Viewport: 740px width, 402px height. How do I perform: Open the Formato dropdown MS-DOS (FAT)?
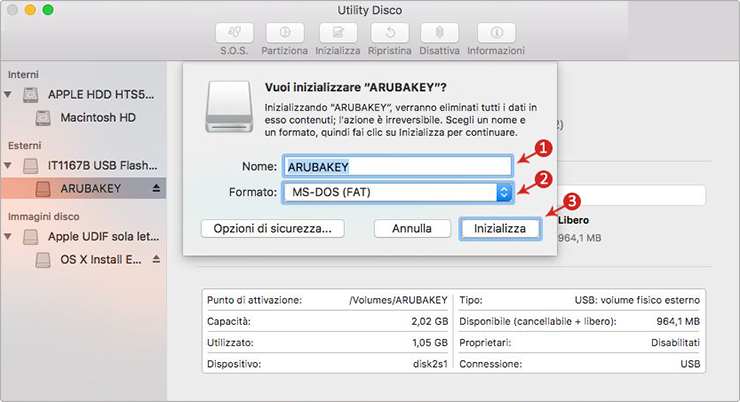(x=398, y=192)
